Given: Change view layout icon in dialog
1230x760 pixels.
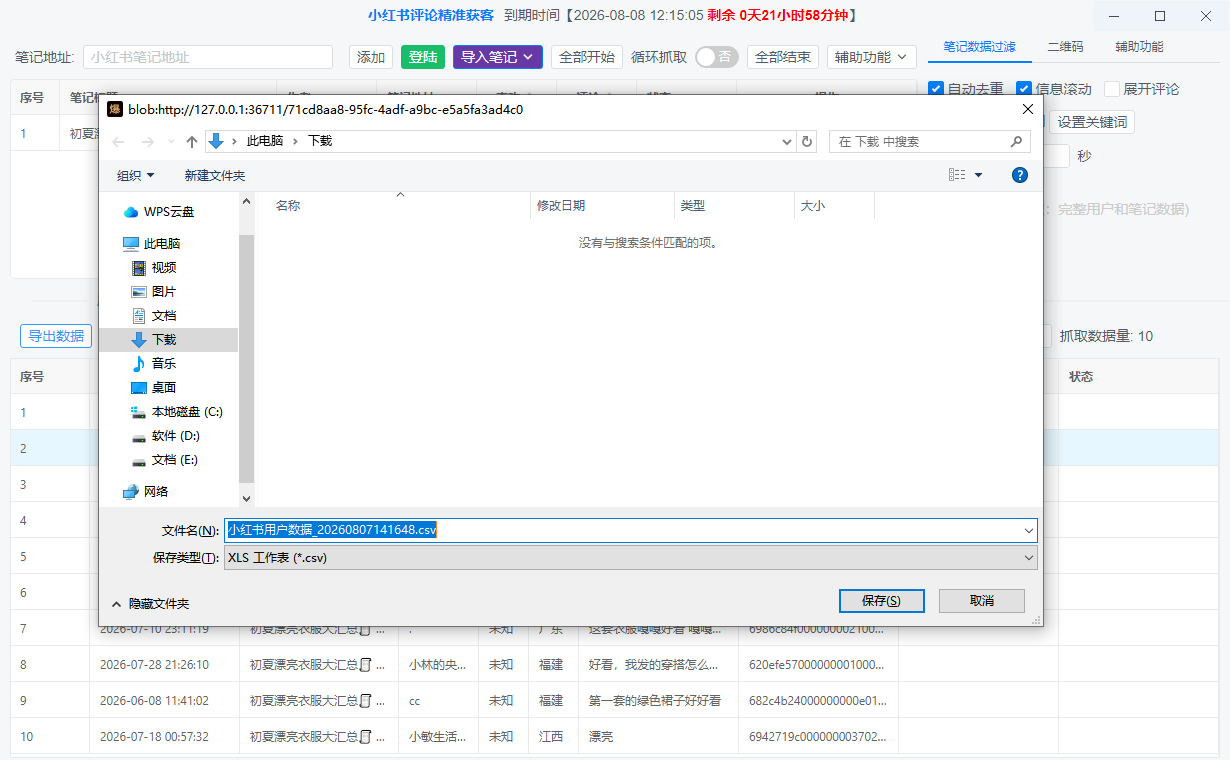Looking at the screenshot, I should 957,175.
